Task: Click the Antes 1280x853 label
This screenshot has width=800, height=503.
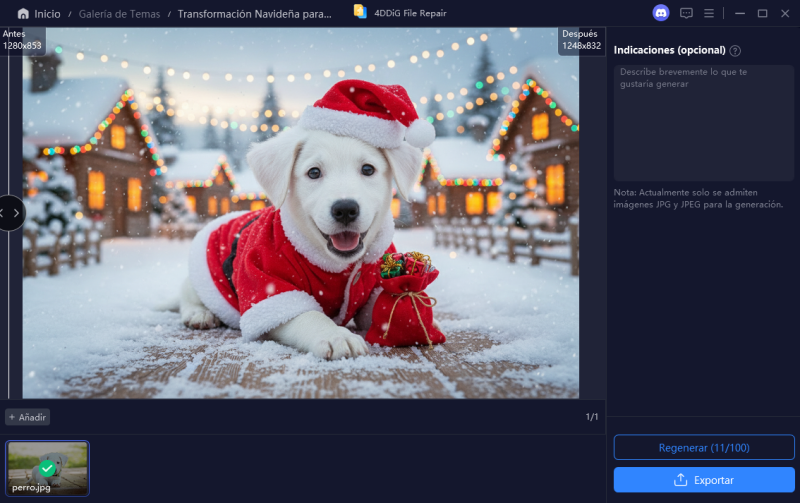Action: coord(22,40)
